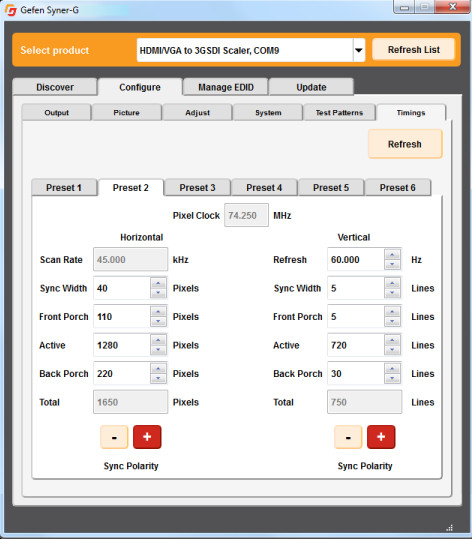Screen dimensions: 472x539
Task: Decrease horizontal Sync Width with down arrow
Action: tap(158, 293)
